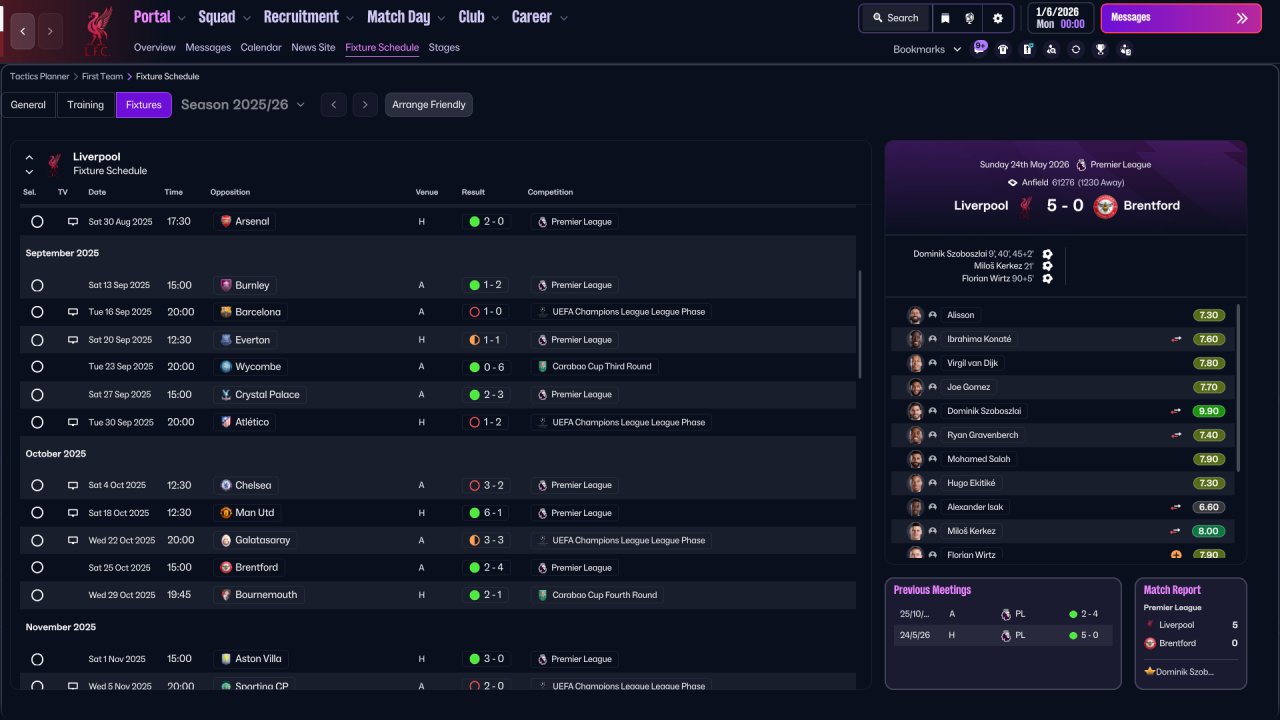The height and width of the screenshot is (720, 1280).
Task: Select the Man Utd fixture radio button
Action: (37, 513)
